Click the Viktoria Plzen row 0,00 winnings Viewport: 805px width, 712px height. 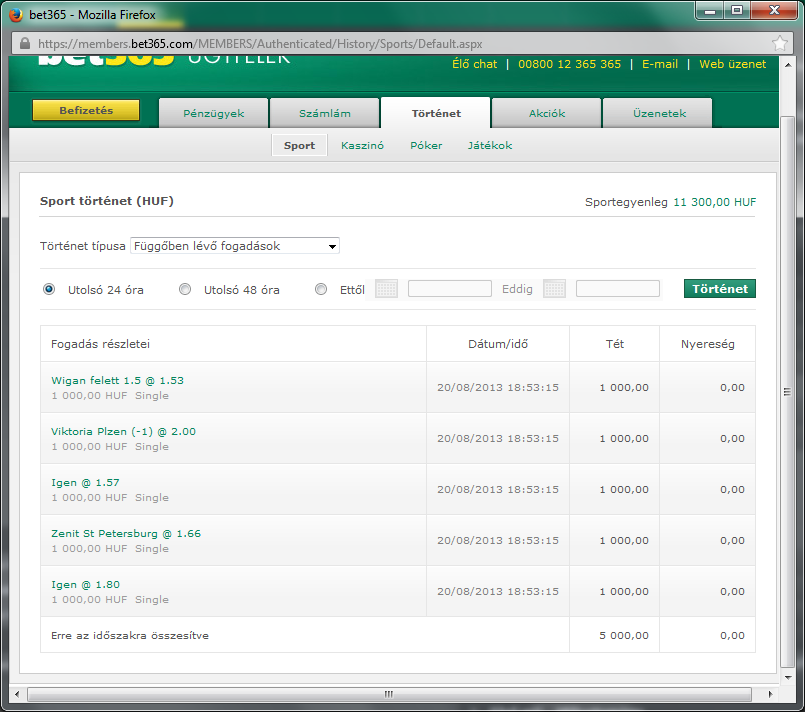732,438
